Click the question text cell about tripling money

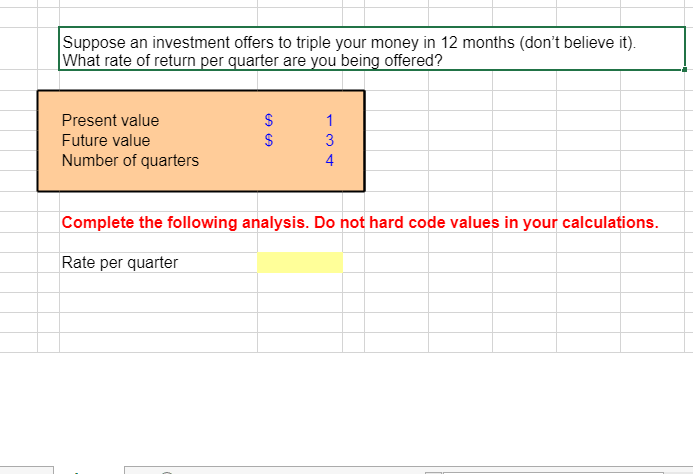click(x=372, y=49)
